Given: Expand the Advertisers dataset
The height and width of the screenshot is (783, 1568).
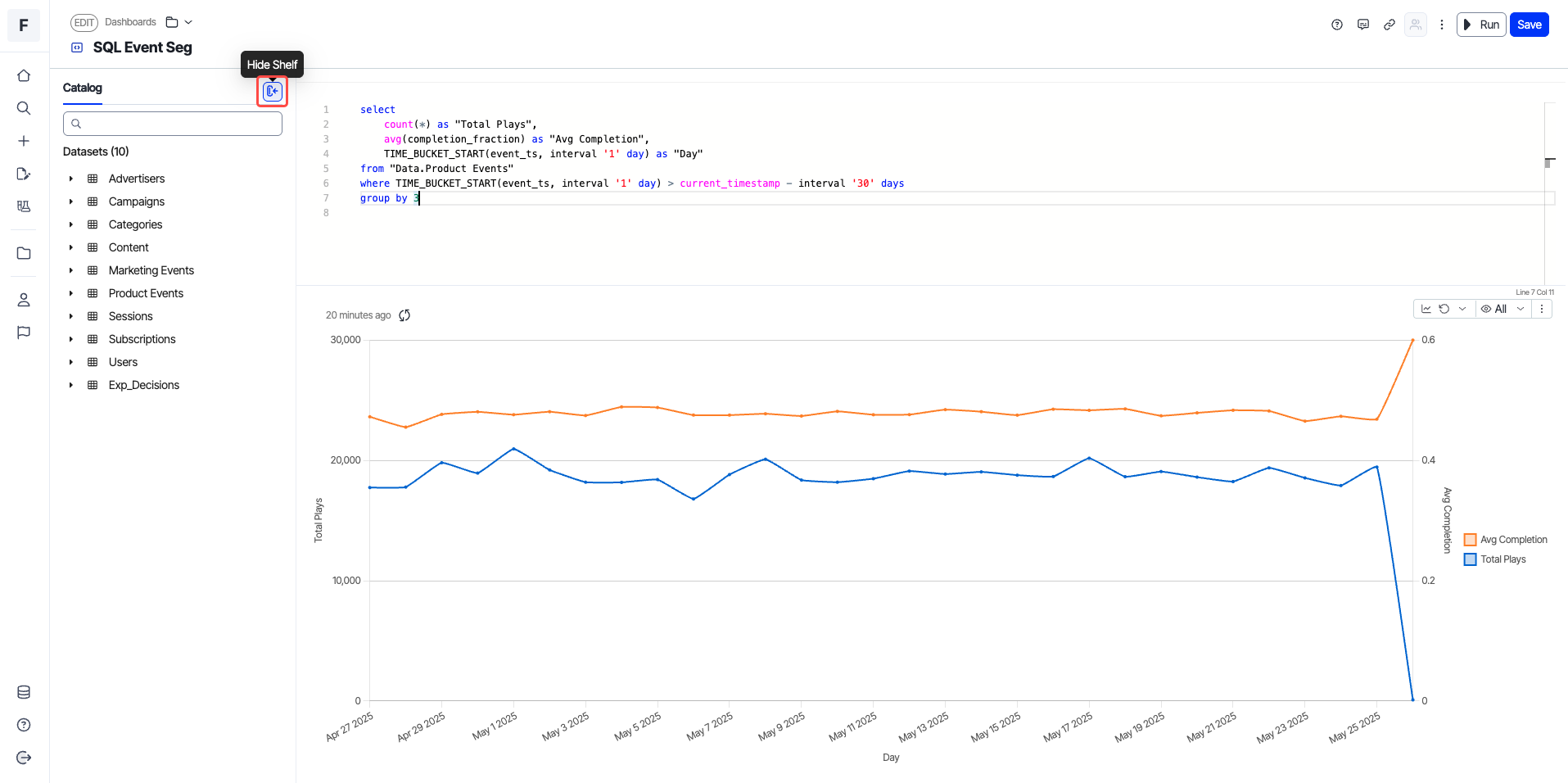Looking at the screenshot, I should pos(71,179).
